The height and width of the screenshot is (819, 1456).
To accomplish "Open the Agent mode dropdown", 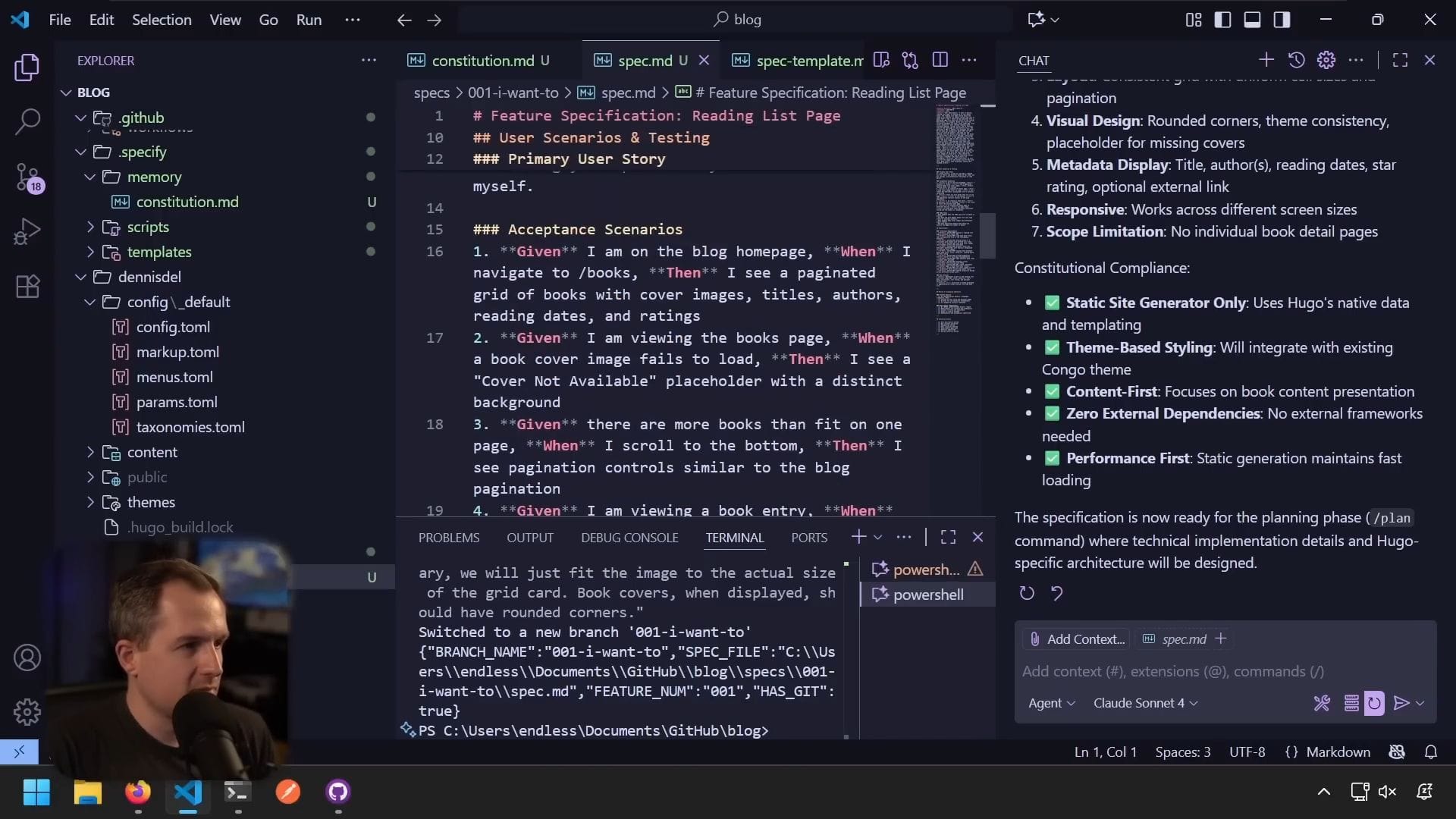I will tap(1051, 703).
